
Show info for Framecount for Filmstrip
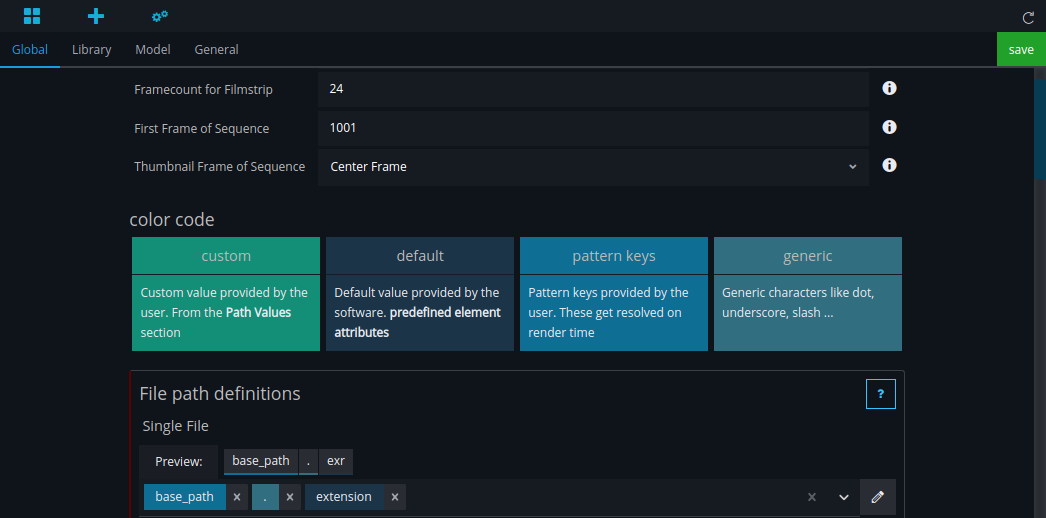click(x=889, y=89)
